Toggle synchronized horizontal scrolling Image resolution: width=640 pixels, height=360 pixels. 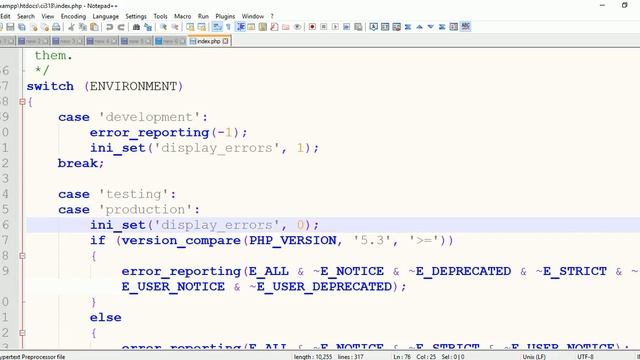[202, 27]
